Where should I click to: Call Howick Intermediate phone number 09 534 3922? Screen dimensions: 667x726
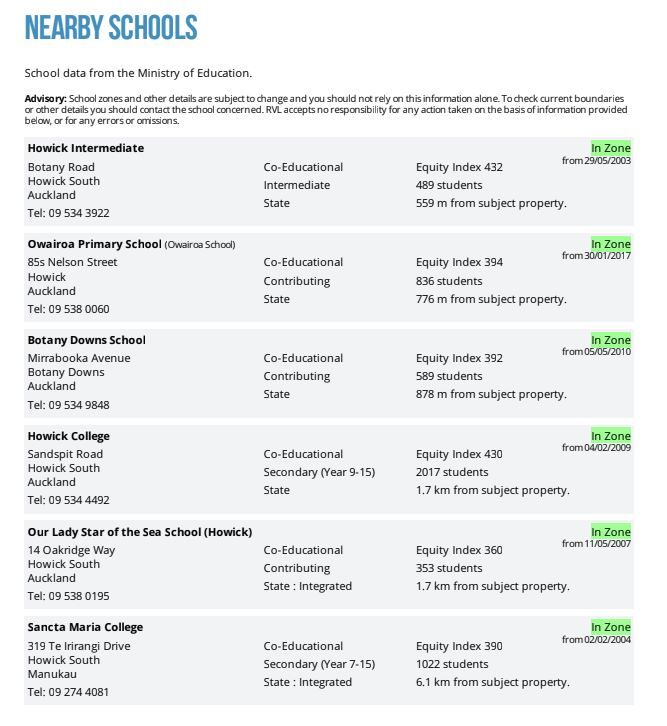[x=69, y=213]
